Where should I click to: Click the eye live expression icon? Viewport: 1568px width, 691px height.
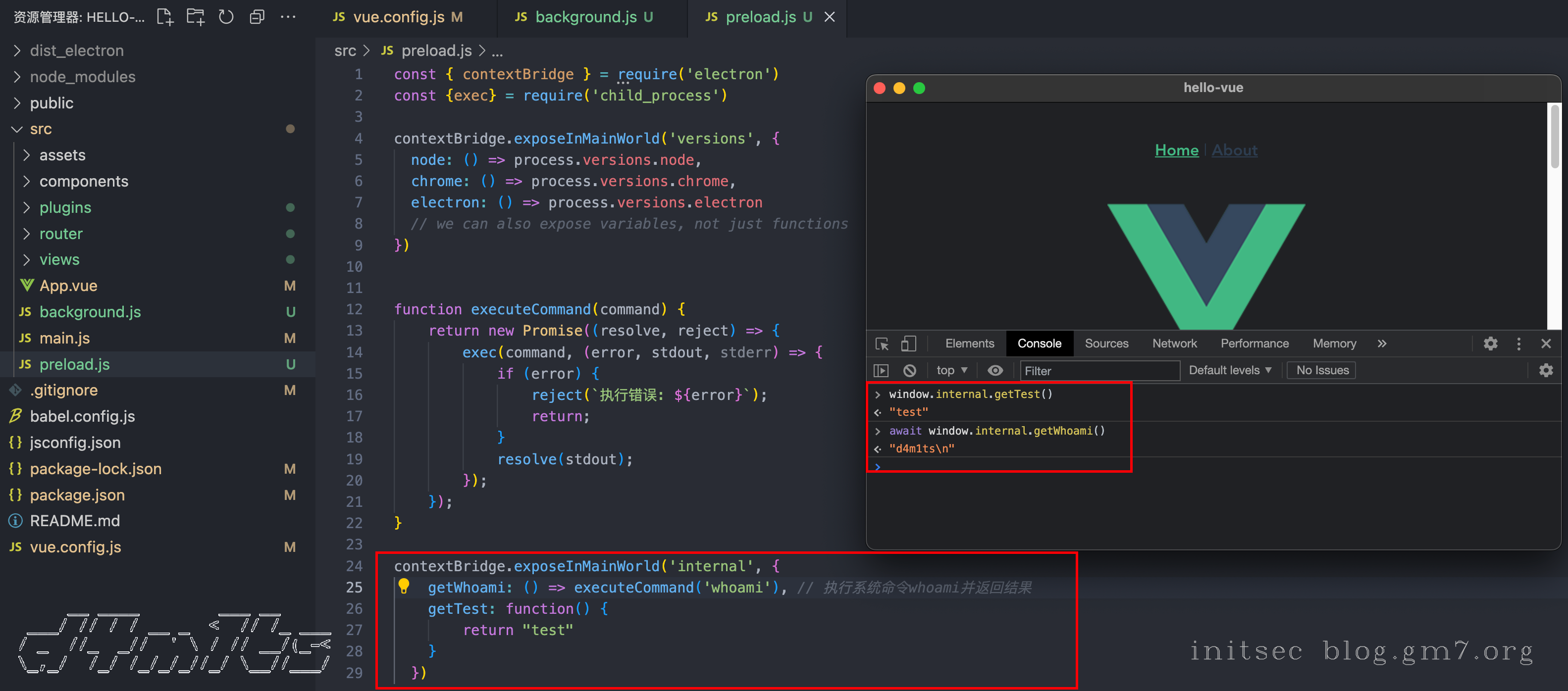994,370
